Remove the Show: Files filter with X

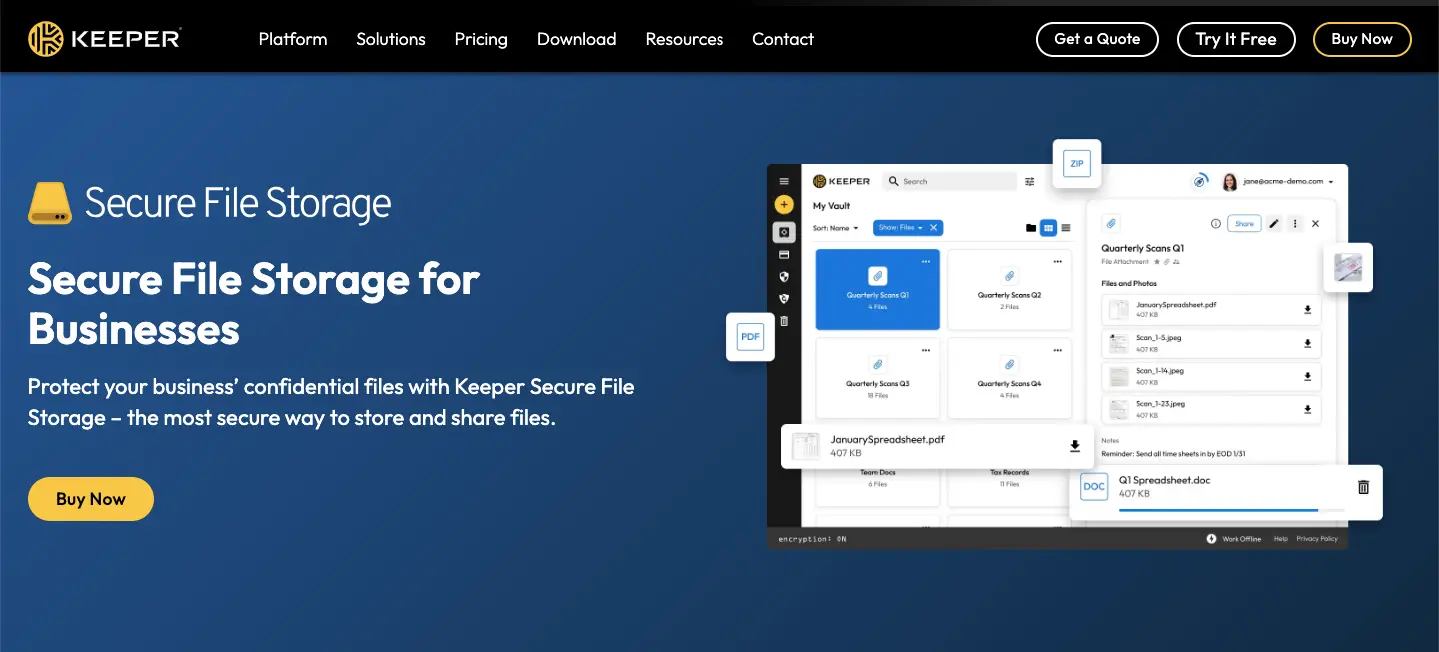[934, 228]
